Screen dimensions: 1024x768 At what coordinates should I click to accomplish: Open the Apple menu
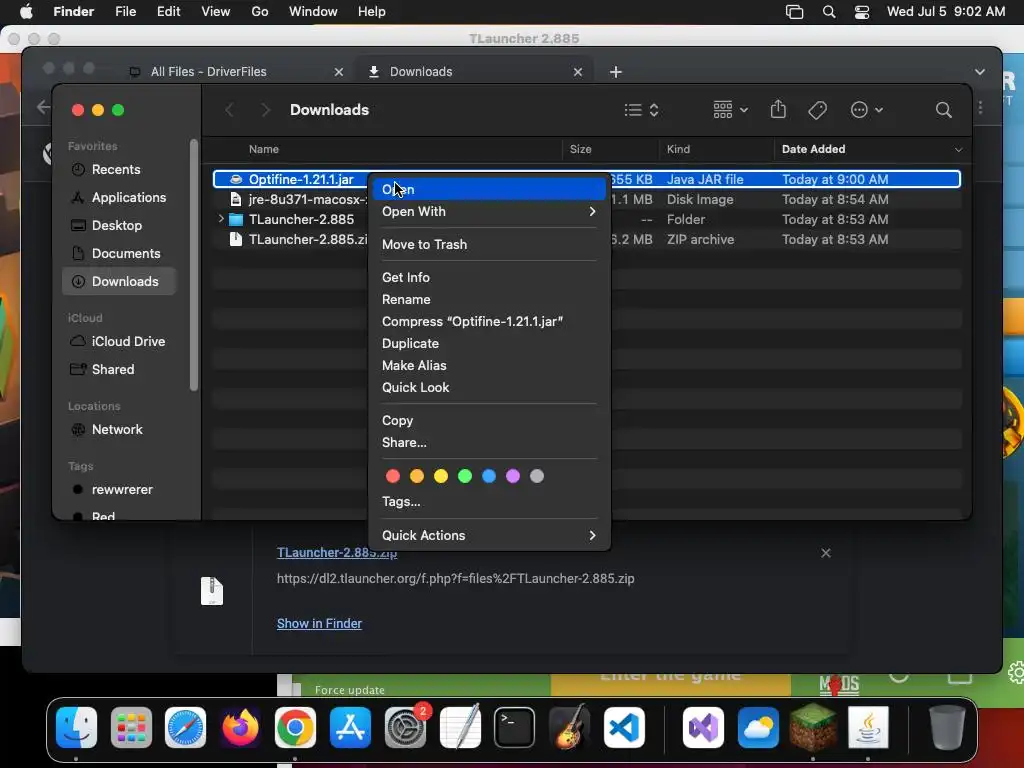coord(27,12)
